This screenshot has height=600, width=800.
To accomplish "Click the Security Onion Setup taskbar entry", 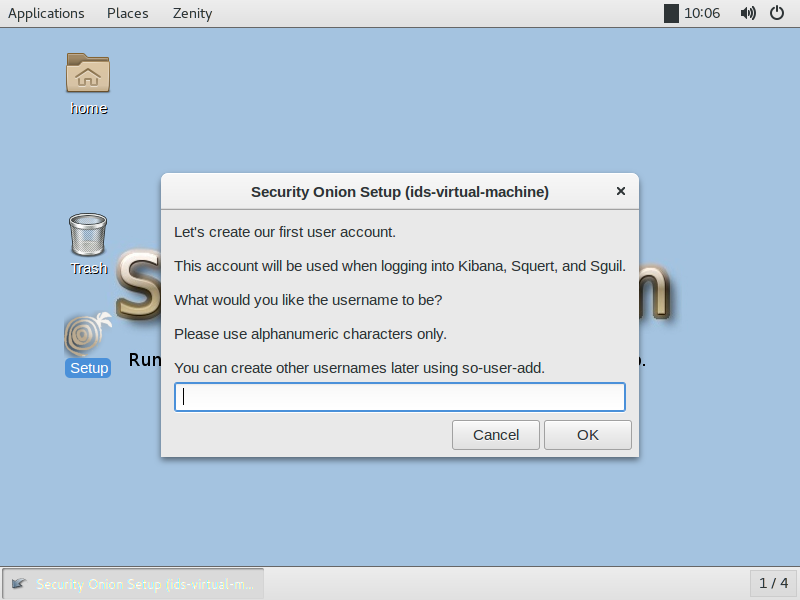I will tap(133, 583).
